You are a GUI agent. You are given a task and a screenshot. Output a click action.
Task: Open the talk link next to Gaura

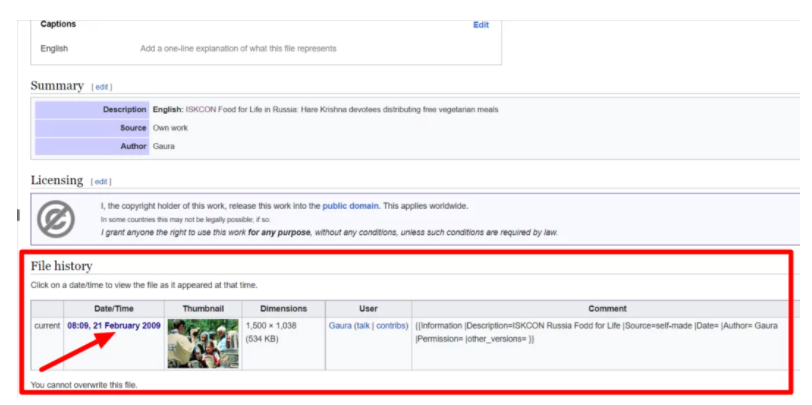click(x=362, y=326)
